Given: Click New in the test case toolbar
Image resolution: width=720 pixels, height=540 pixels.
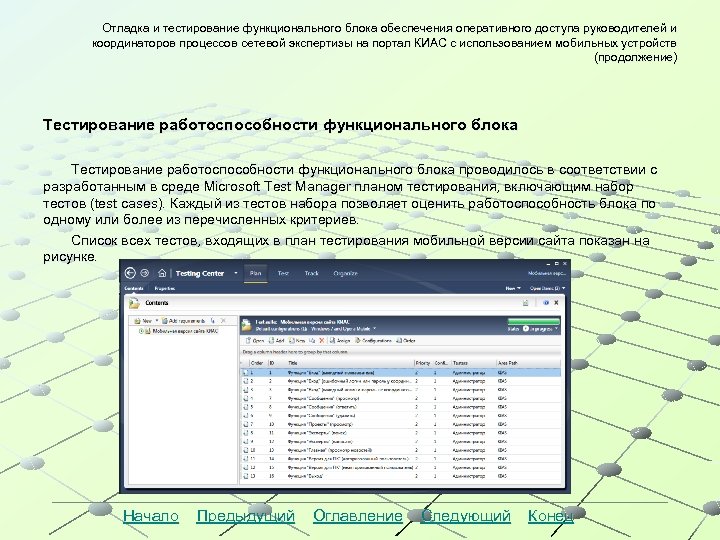Looking at the screenshot, I should (297, 341).
